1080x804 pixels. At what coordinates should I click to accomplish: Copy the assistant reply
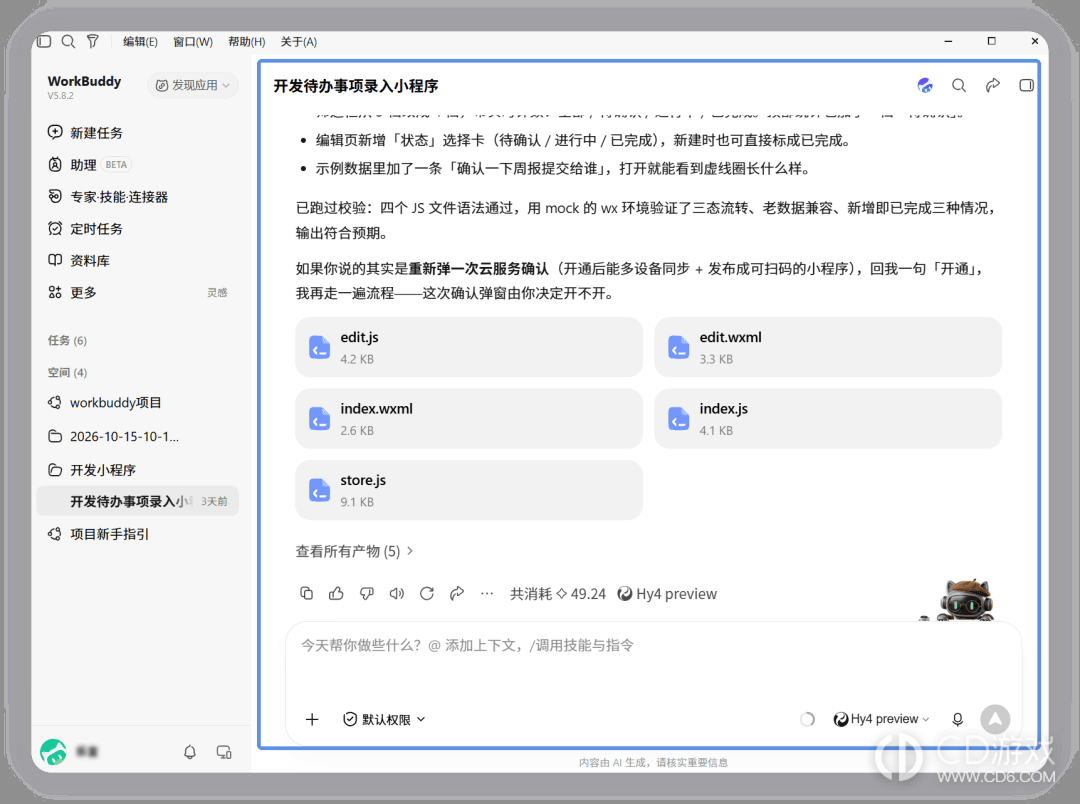(x=307, y=593)
